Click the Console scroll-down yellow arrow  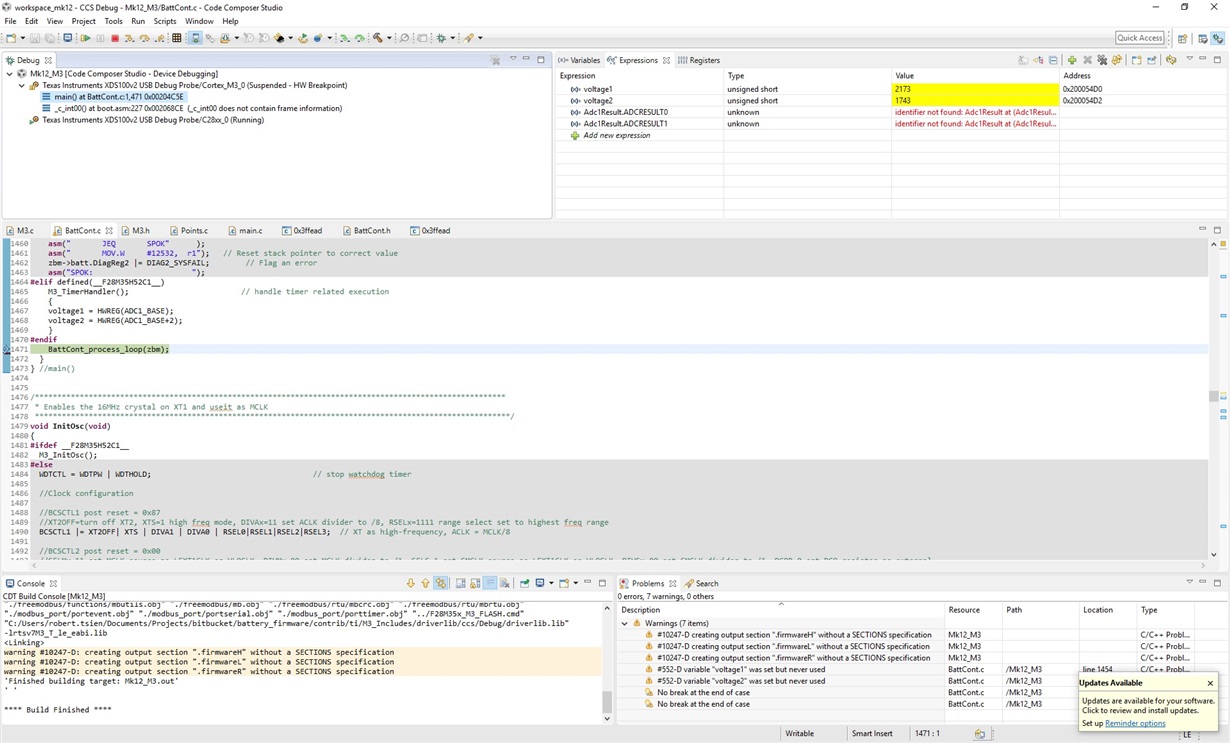(411, 583)
